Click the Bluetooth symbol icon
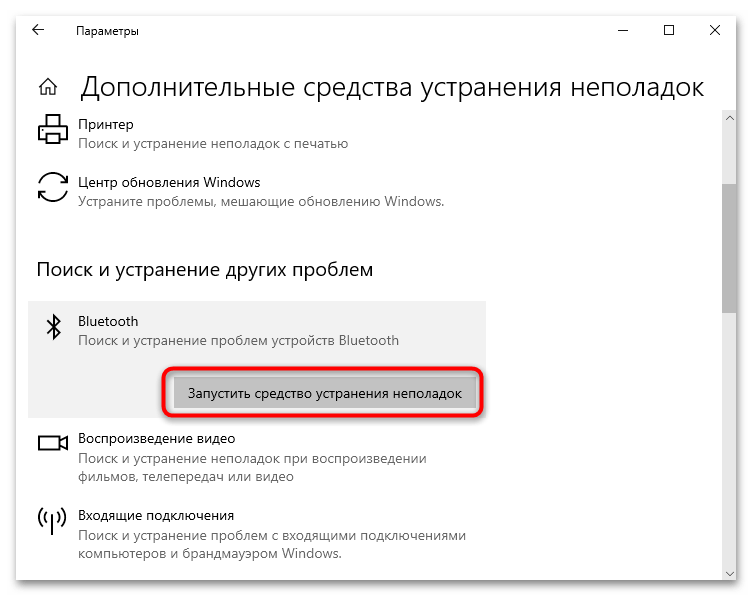 click(x=53, y=327)
